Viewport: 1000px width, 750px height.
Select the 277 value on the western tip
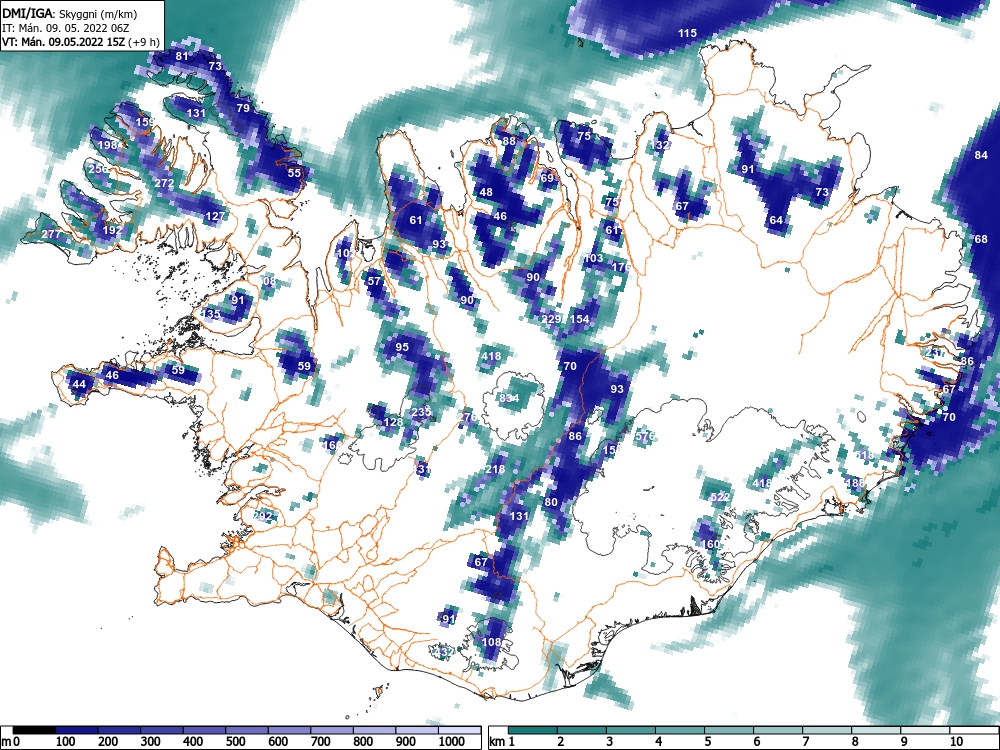coord(52,234)
